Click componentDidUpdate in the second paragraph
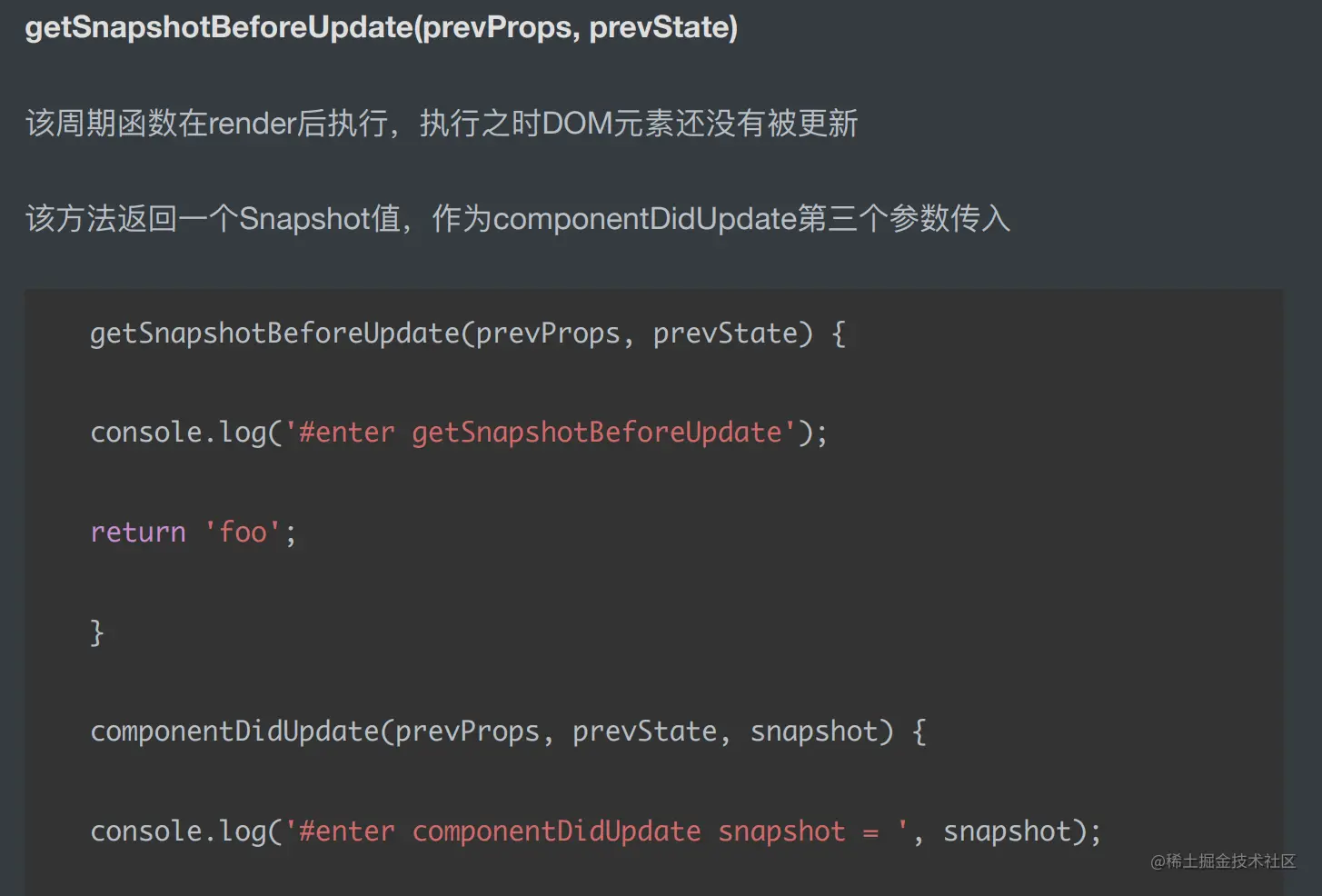The height and width of the screenshot is (896, 1322). (x=644, y=219)
